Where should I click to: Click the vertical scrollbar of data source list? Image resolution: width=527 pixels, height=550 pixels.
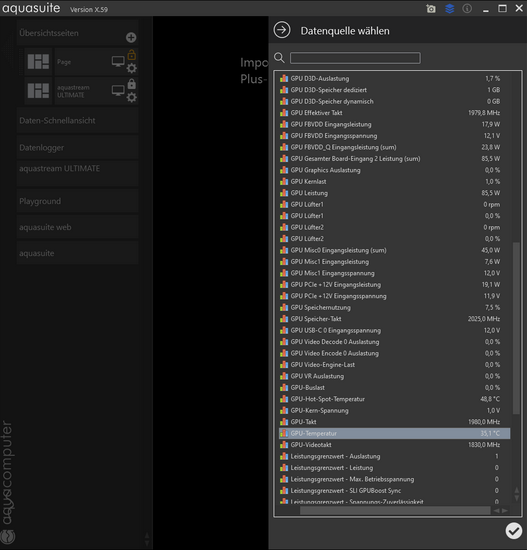coord(516,328)
